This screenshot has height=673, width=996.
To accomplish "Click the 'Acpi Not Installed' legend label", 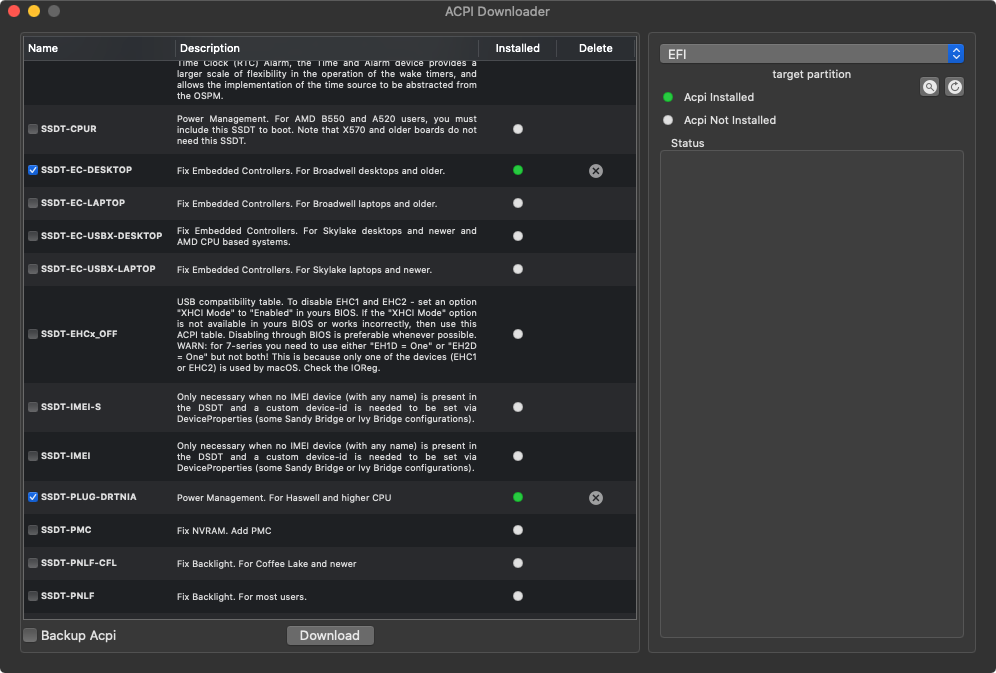I will tap(730, 120).
